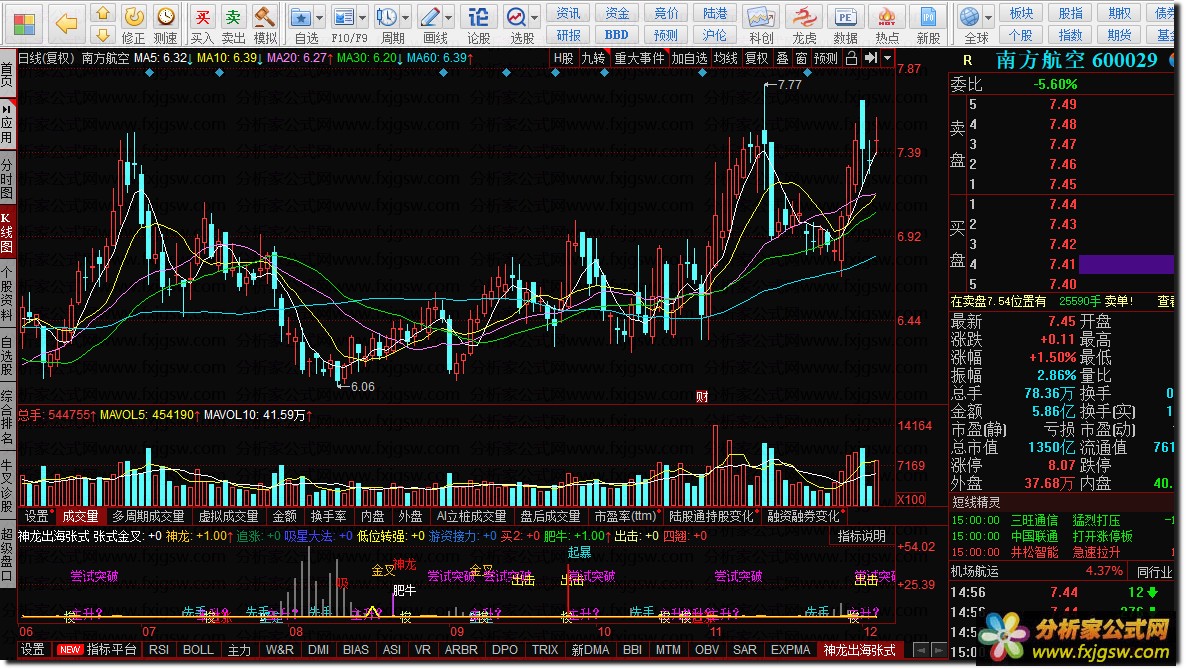Open the 热点 hot topics icon
Viewport: 1186px width, 669px height.
887,23
